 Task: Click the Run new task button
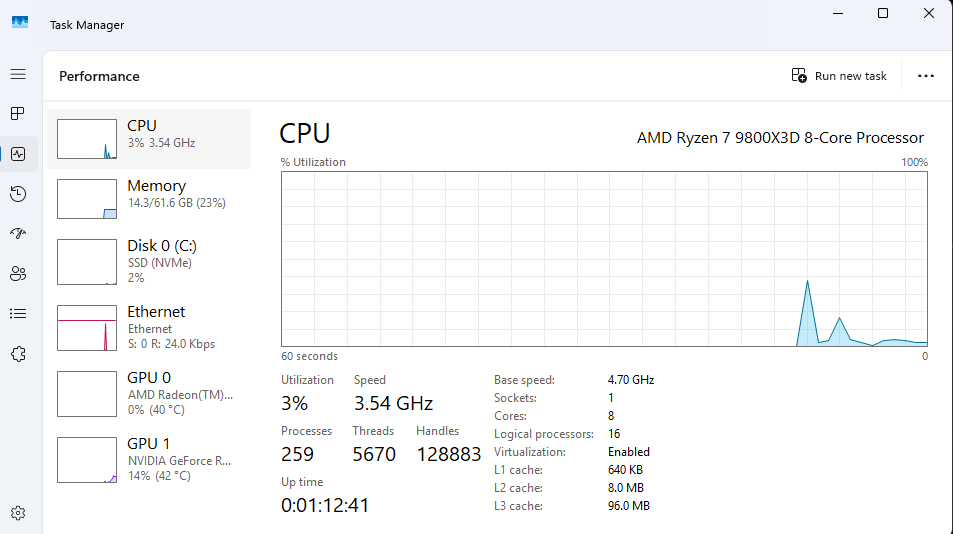(x=839, y=76)
